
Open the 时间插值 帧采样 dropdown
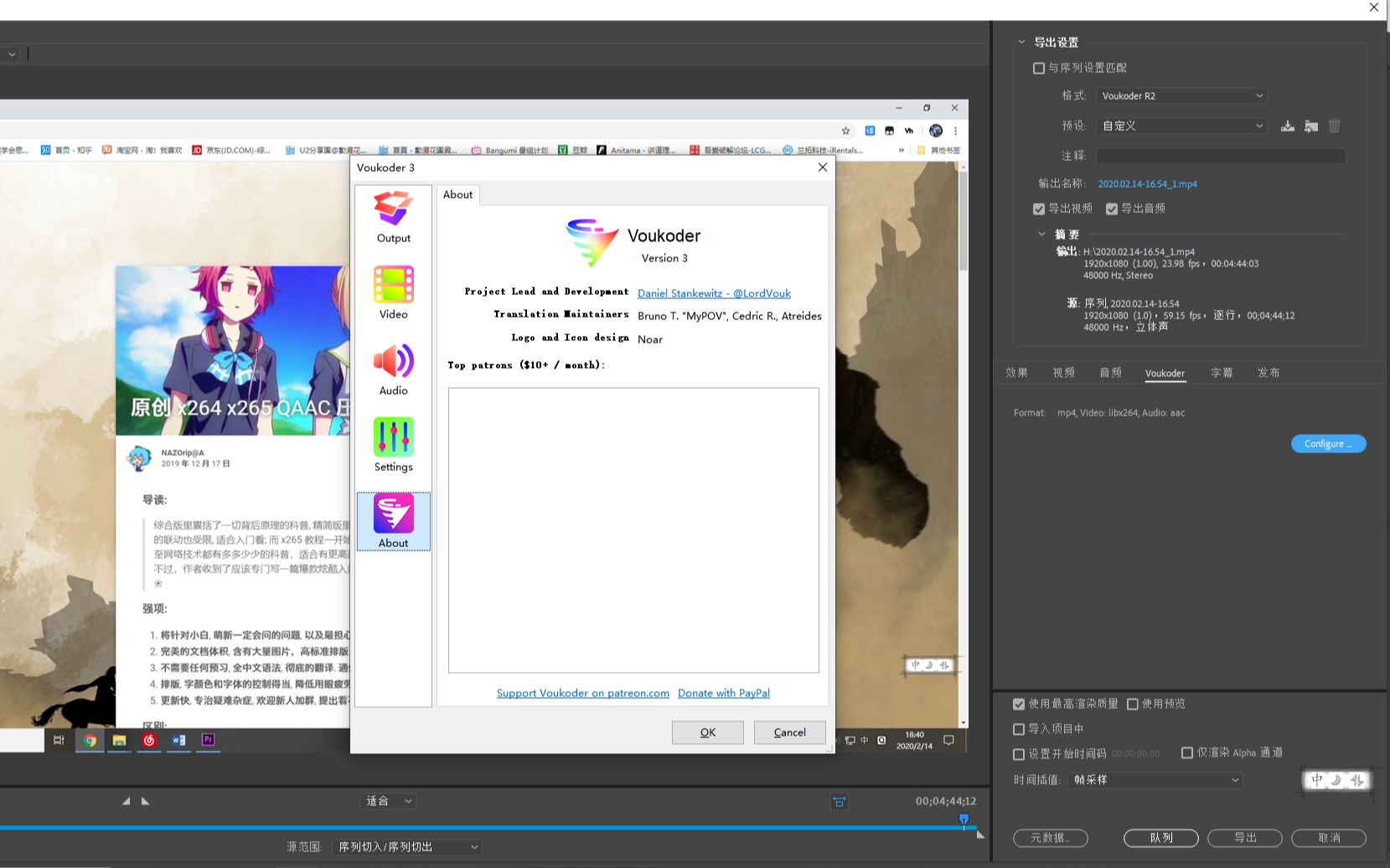(x=1155, y=780)
